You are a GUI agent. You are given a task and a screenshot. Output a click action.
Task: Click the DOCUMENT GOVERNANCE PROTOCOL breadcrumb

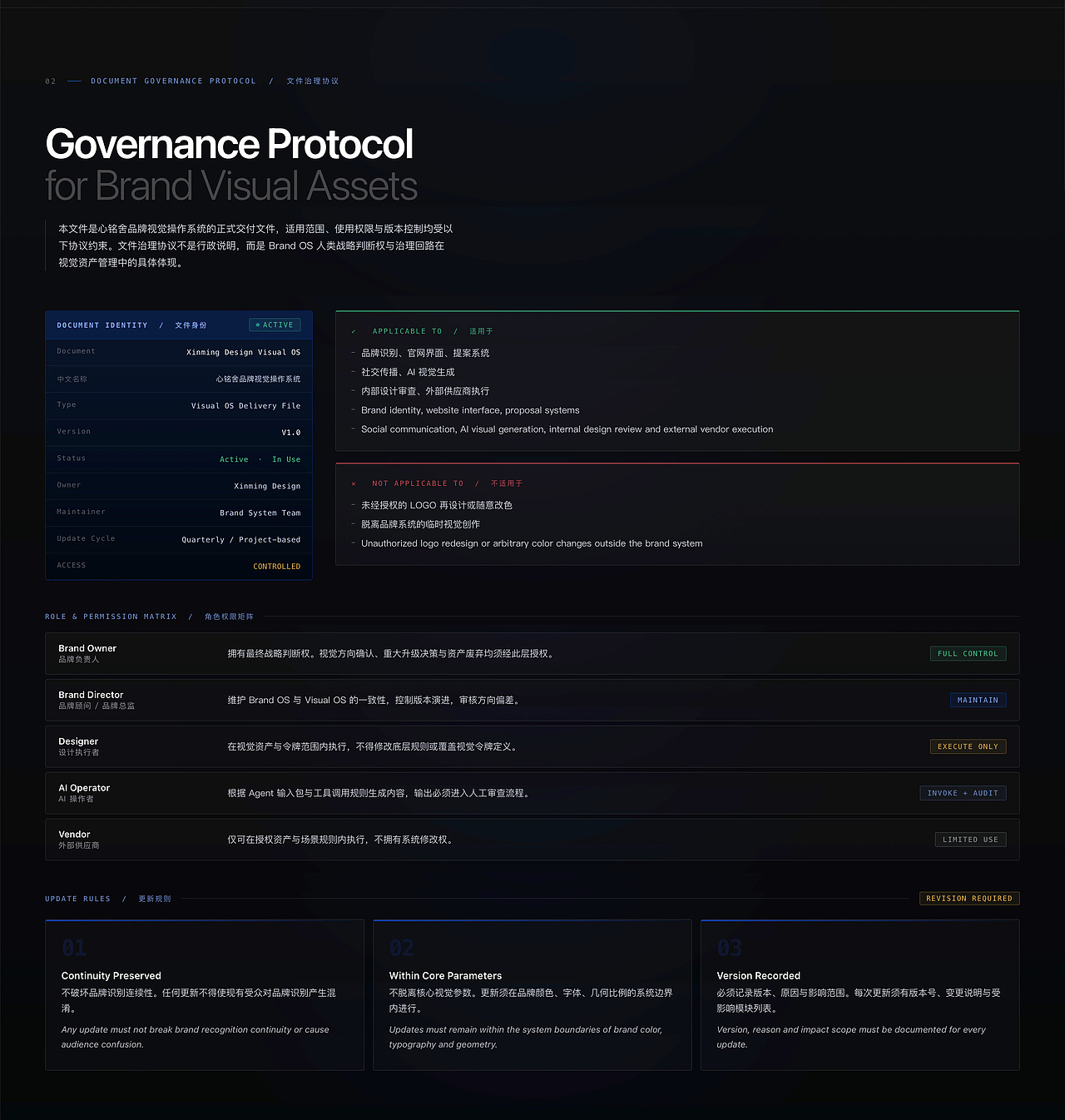point(173,82)
